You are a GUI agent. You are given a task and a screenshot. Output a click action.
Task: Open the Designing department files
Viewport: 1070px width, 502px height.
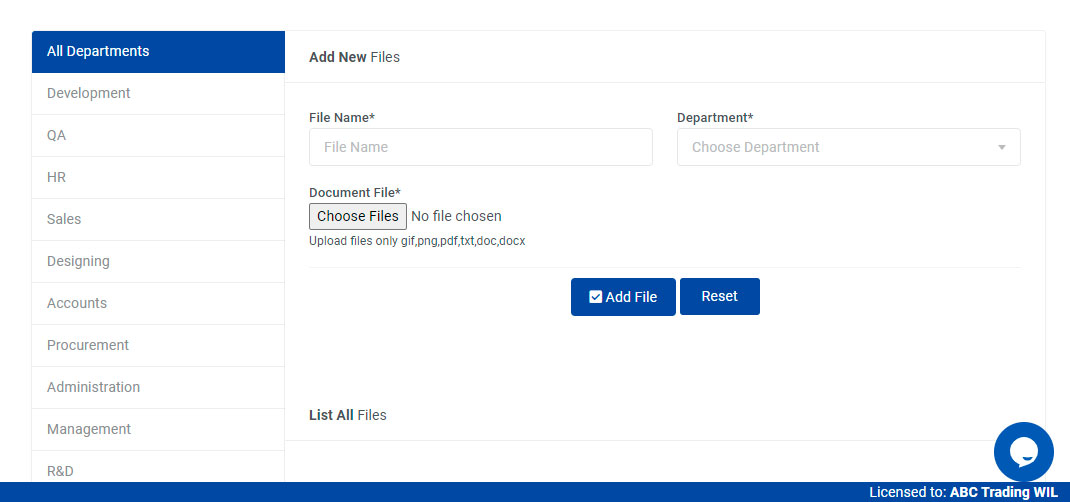pos(158,262)
